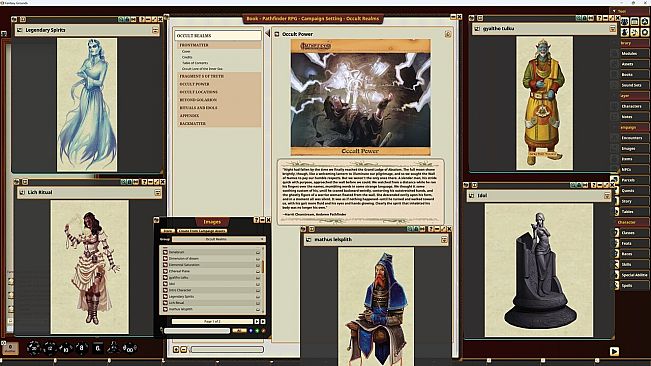The height and width of the screenshot is (366, 651).
Task: Open the Legendary Spirits window menu icon
Action: point(155,30)
